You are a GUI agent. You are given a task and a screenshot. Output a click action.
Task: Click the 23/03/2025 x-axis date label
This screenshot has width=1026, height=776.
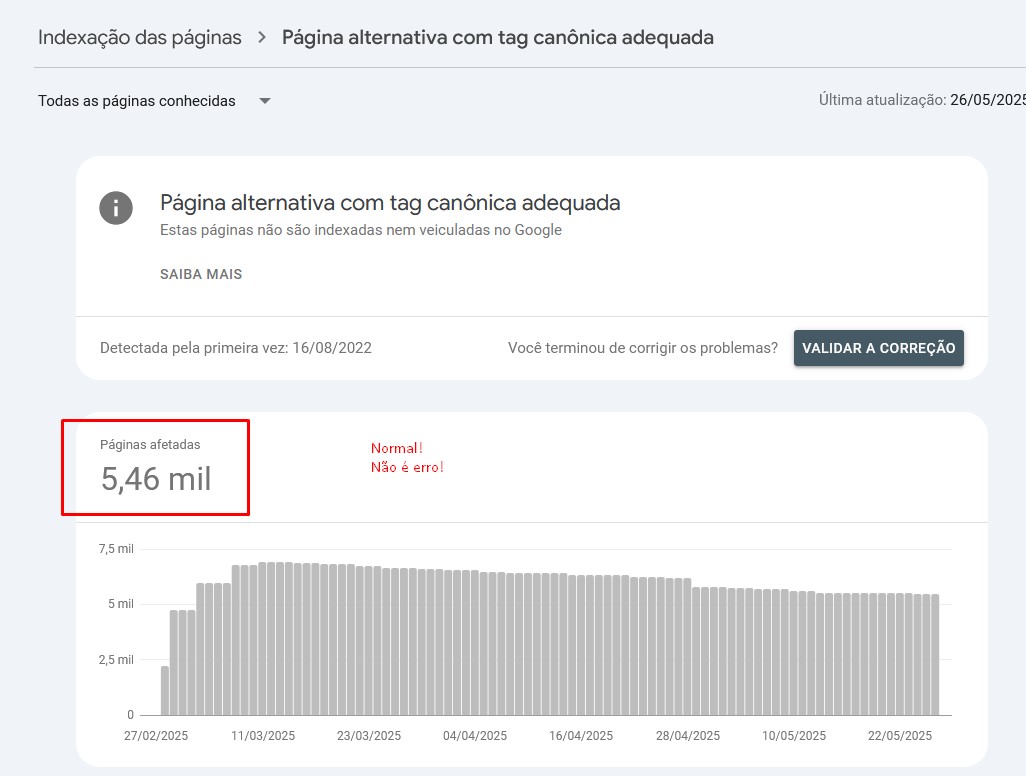[x=368, y=735]
